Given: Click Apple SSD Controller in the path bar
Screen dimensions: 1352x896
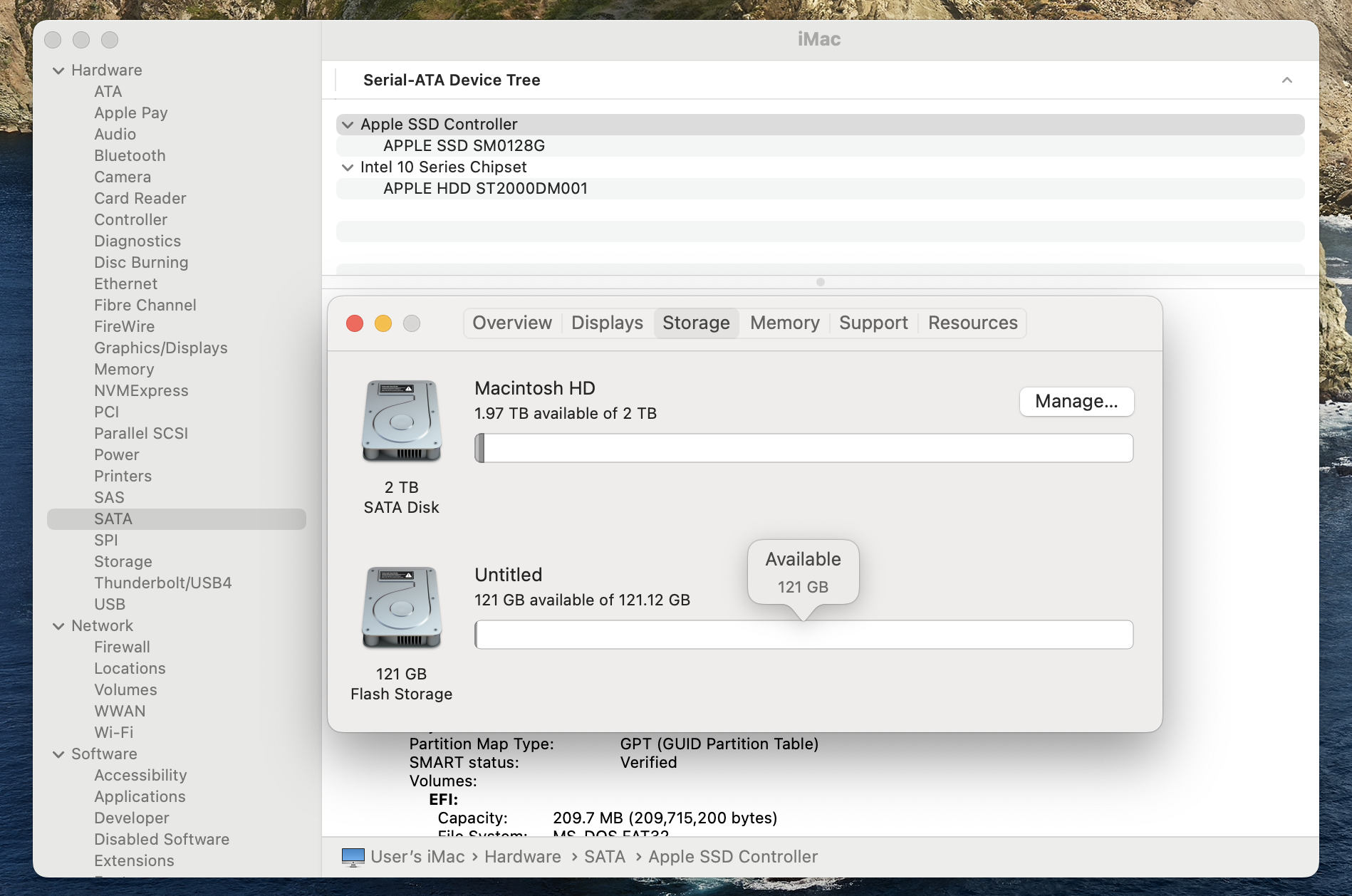Looking at the screenshot, I should point(733,857).
